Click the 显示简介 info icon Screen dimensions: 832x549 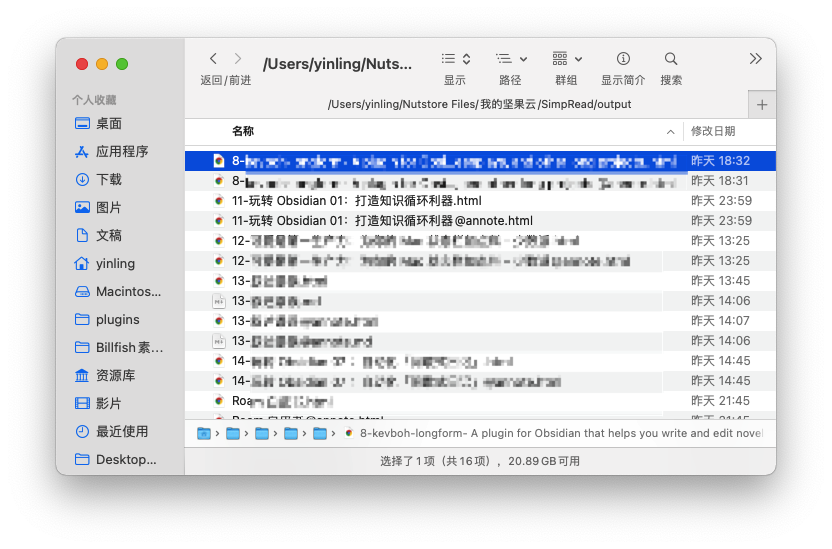pyautogui.click(x=623, y=58)
